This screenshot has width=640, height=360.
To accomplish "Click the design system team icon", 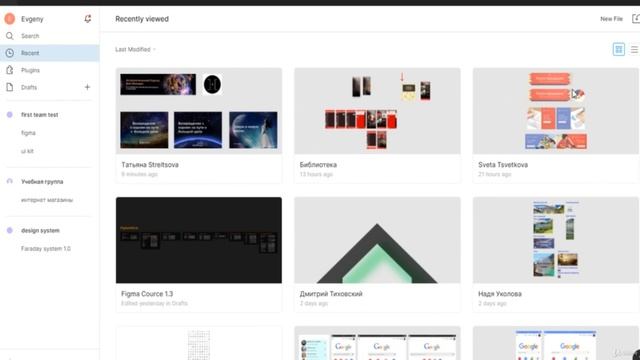I will click(x=9, y=230).
